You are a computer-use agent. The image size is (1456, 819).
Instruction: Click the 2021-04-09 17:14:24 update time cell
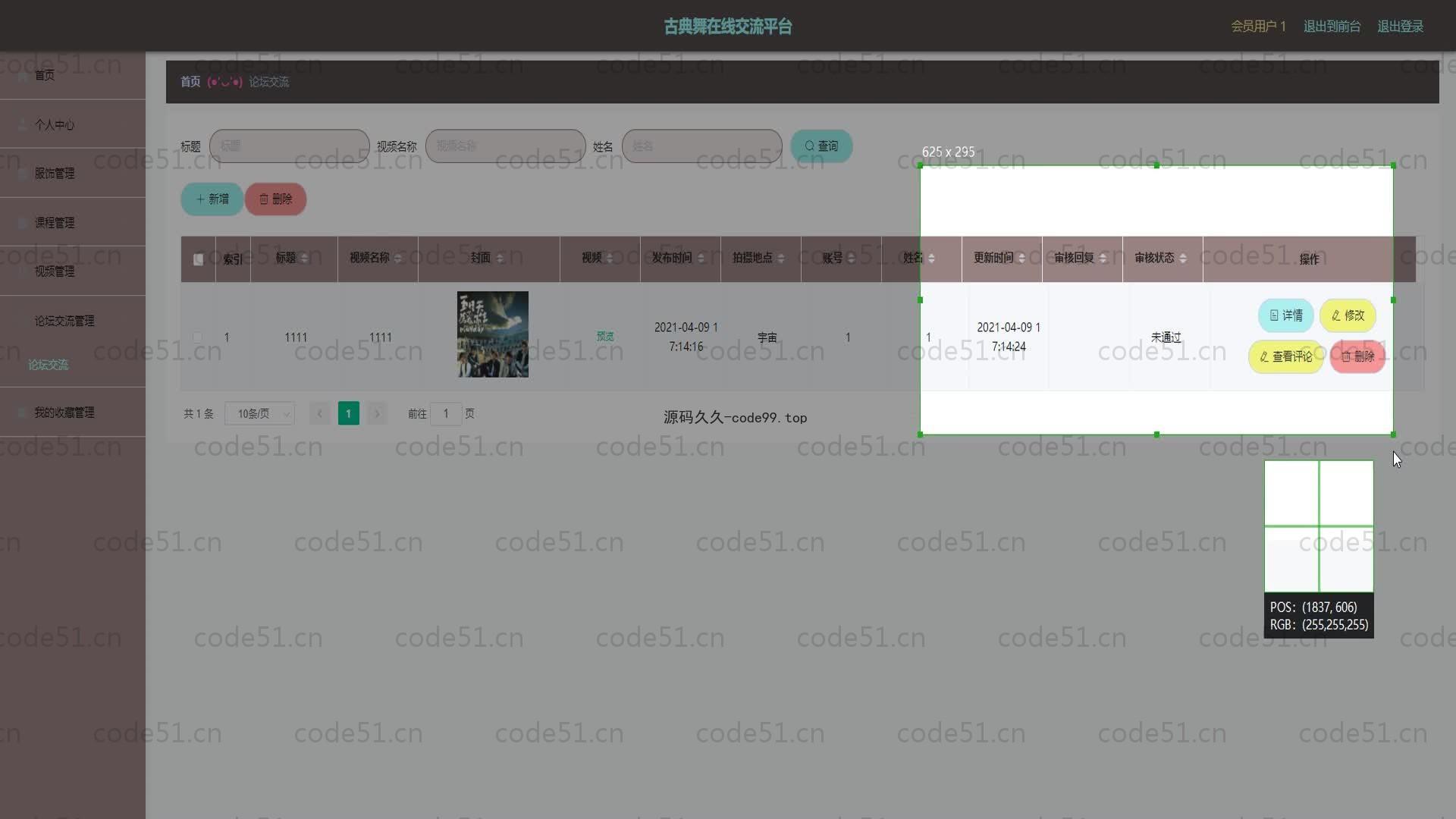coord(1009,337)
